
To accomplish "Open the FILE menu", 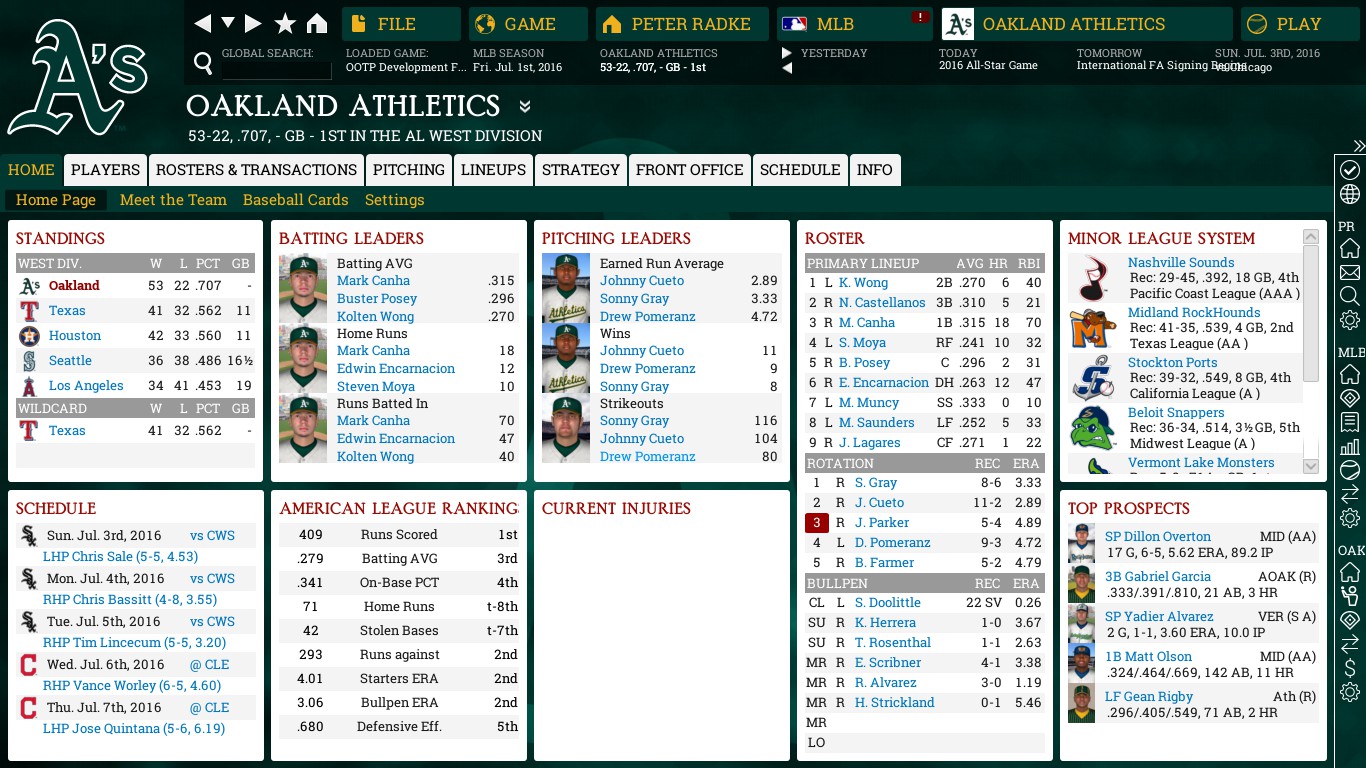I will click(401, 24).
